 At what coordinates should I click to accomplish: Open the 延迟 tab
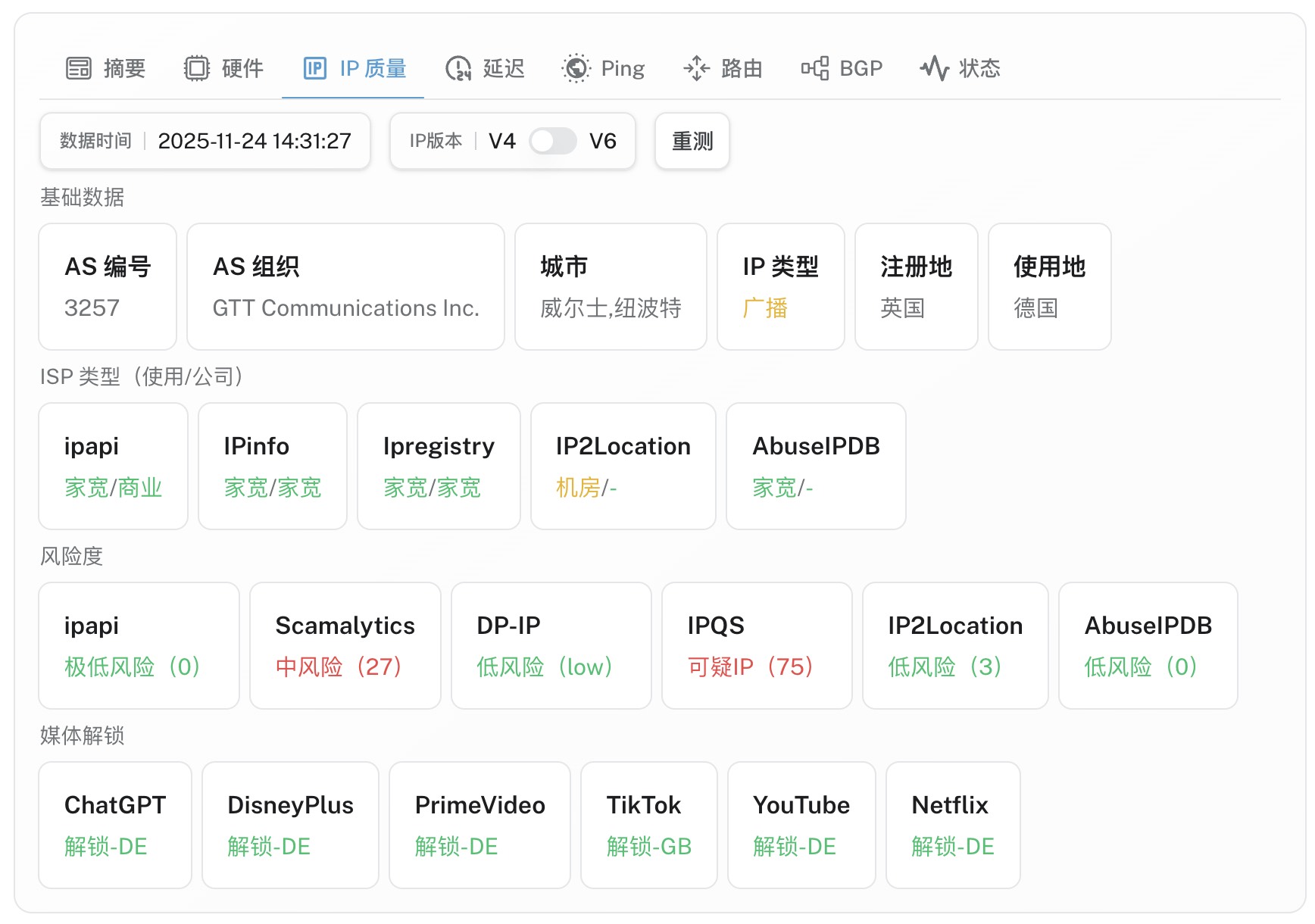pos(503,68)
